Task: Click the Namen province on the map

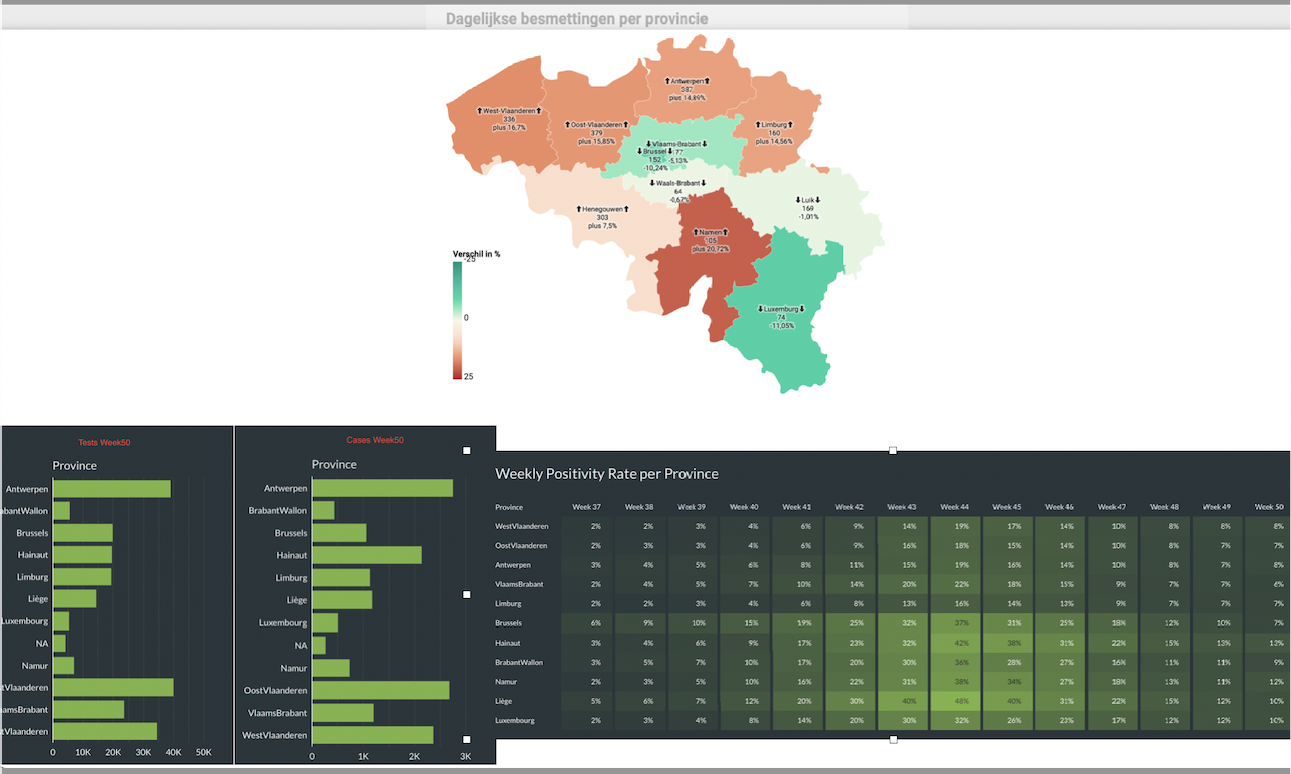Action: coord(711,240)
